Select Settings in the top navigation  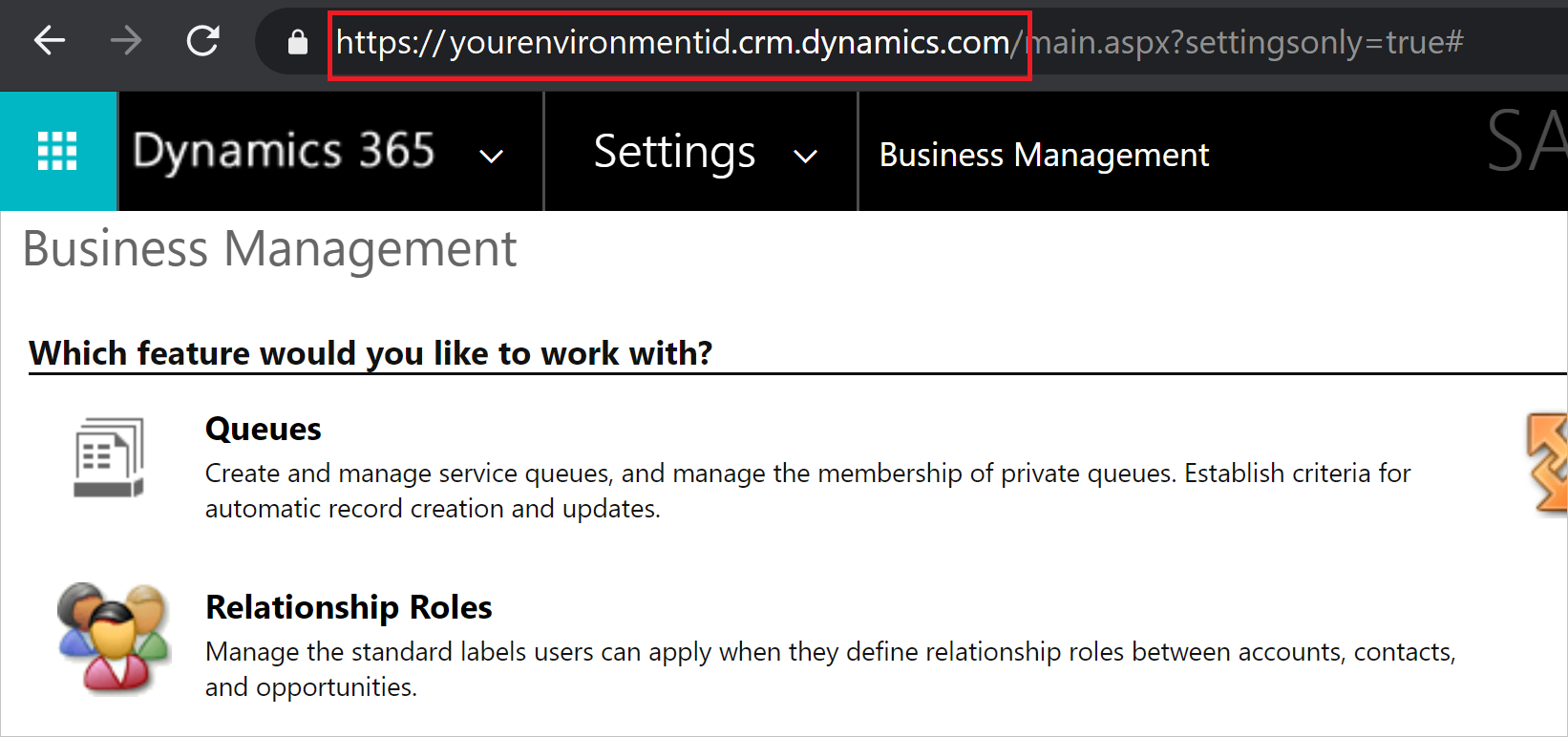pyautogui.click(x=674, y=152)
